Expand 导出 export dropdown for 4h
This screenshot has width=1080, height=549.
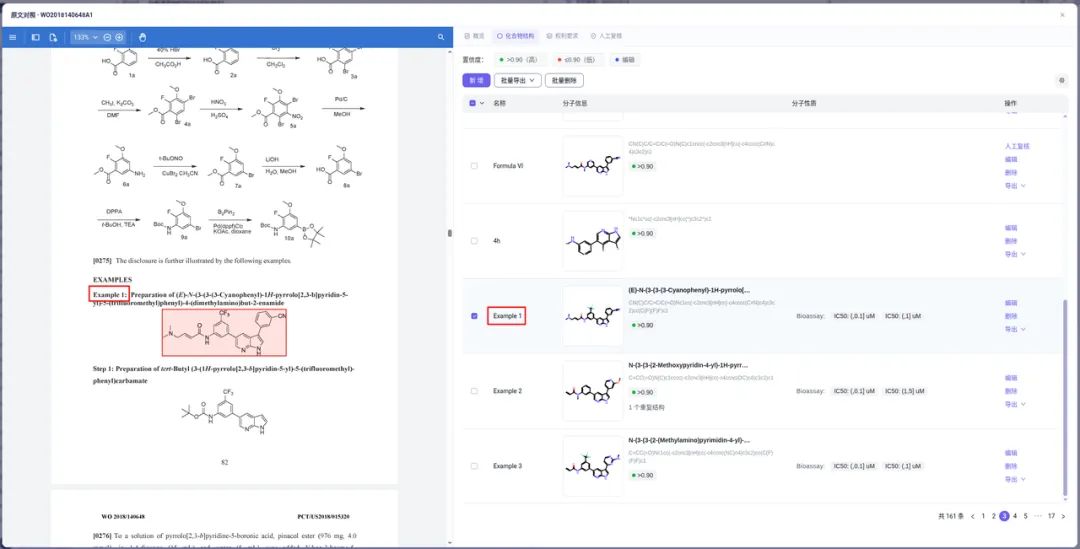(1015, 254)
